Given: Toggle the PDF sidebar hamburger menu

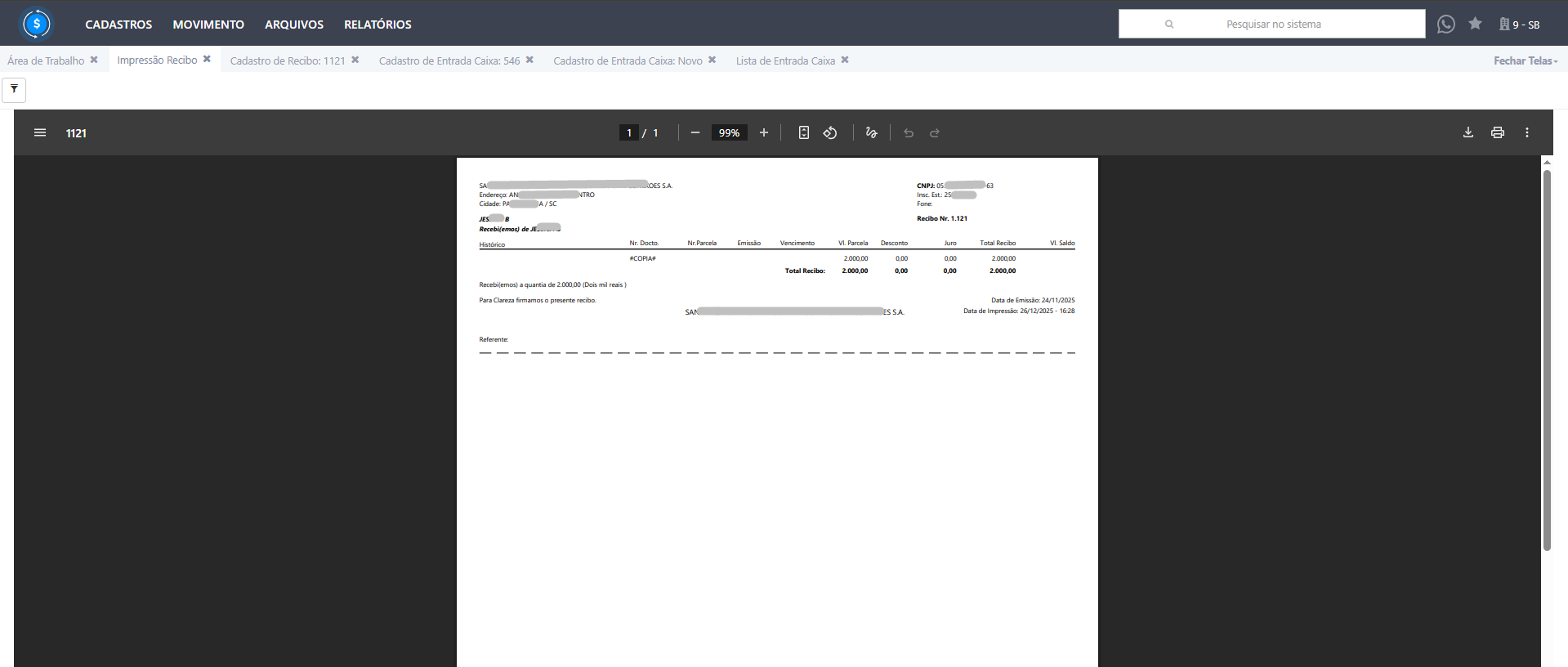Looking at the screenshot, I should point(40,132).
